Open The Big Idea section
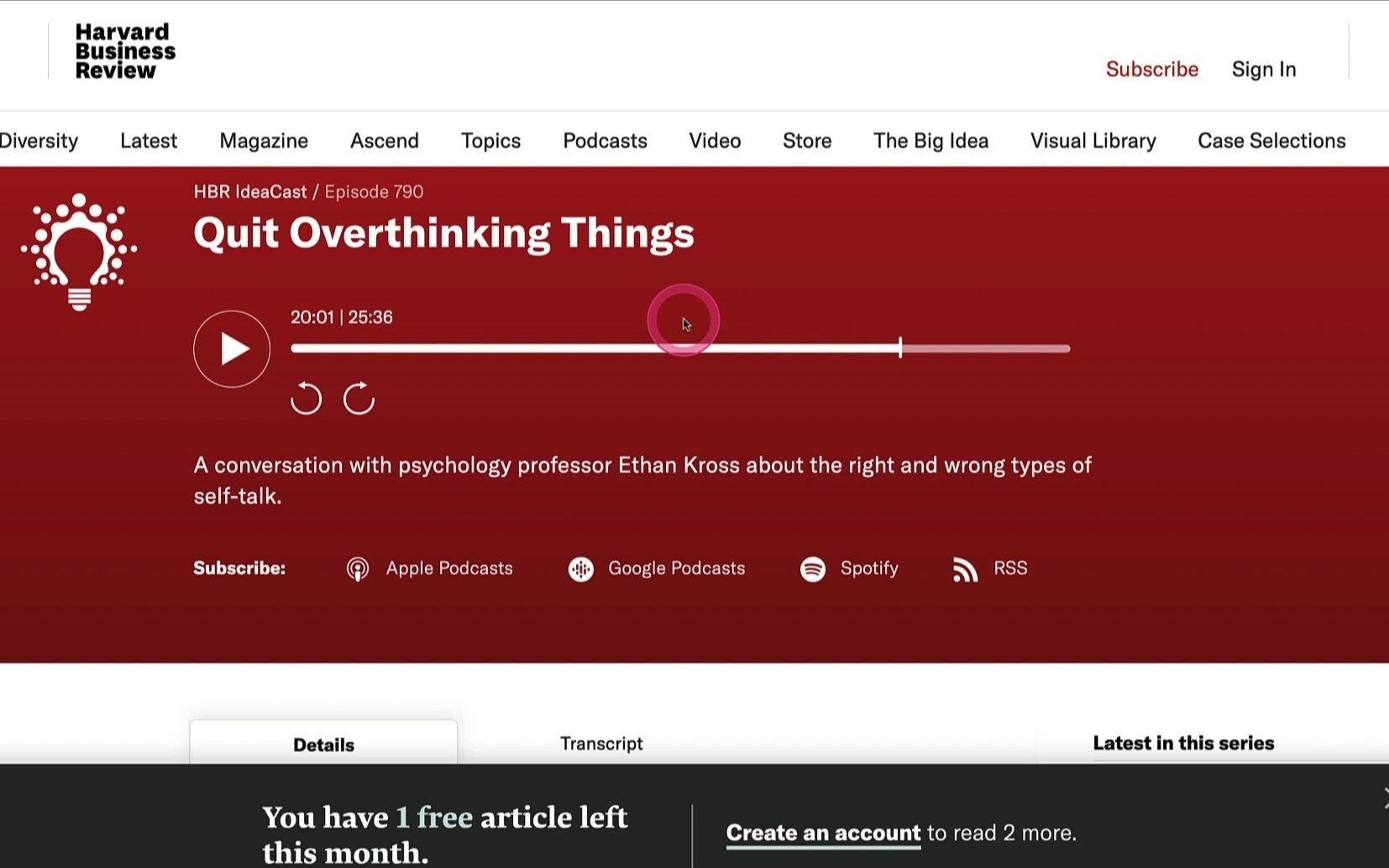 pyautogui.click(x=930, y=140)
